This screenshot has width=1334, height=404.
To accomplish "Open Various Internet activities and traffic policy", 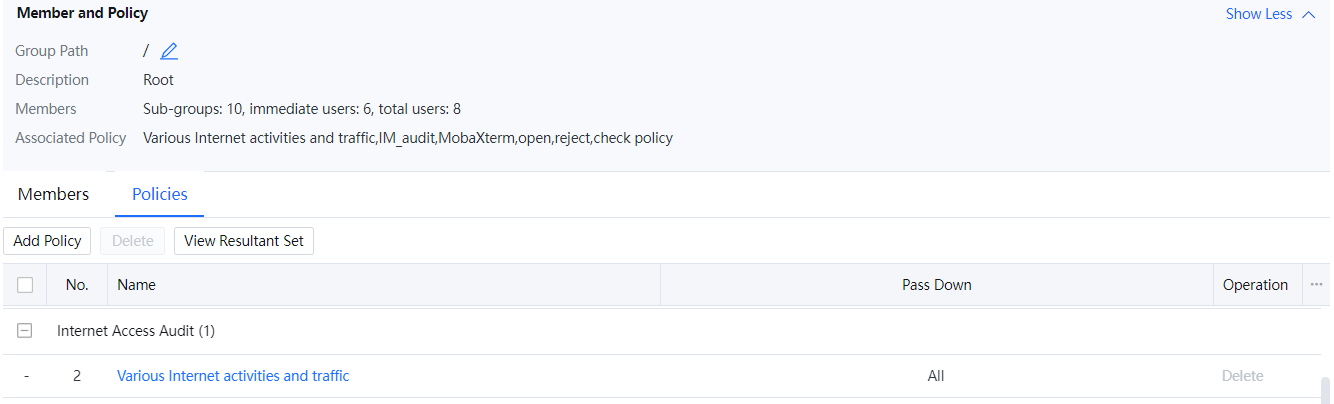I will point(233,376).
